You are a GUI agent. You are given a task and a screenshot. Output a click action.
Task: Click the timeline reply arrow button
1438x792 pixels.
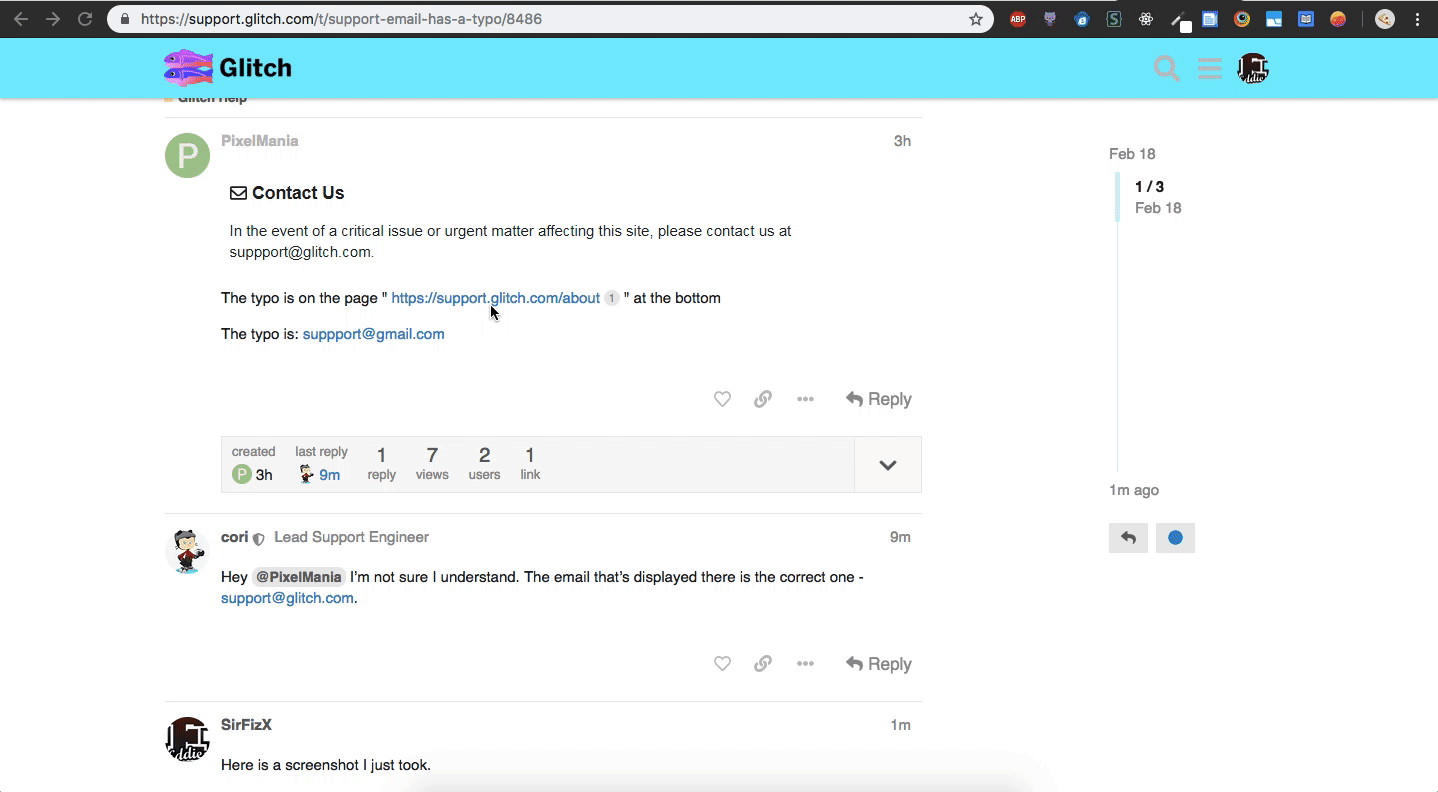click(x=1128, y=538)
